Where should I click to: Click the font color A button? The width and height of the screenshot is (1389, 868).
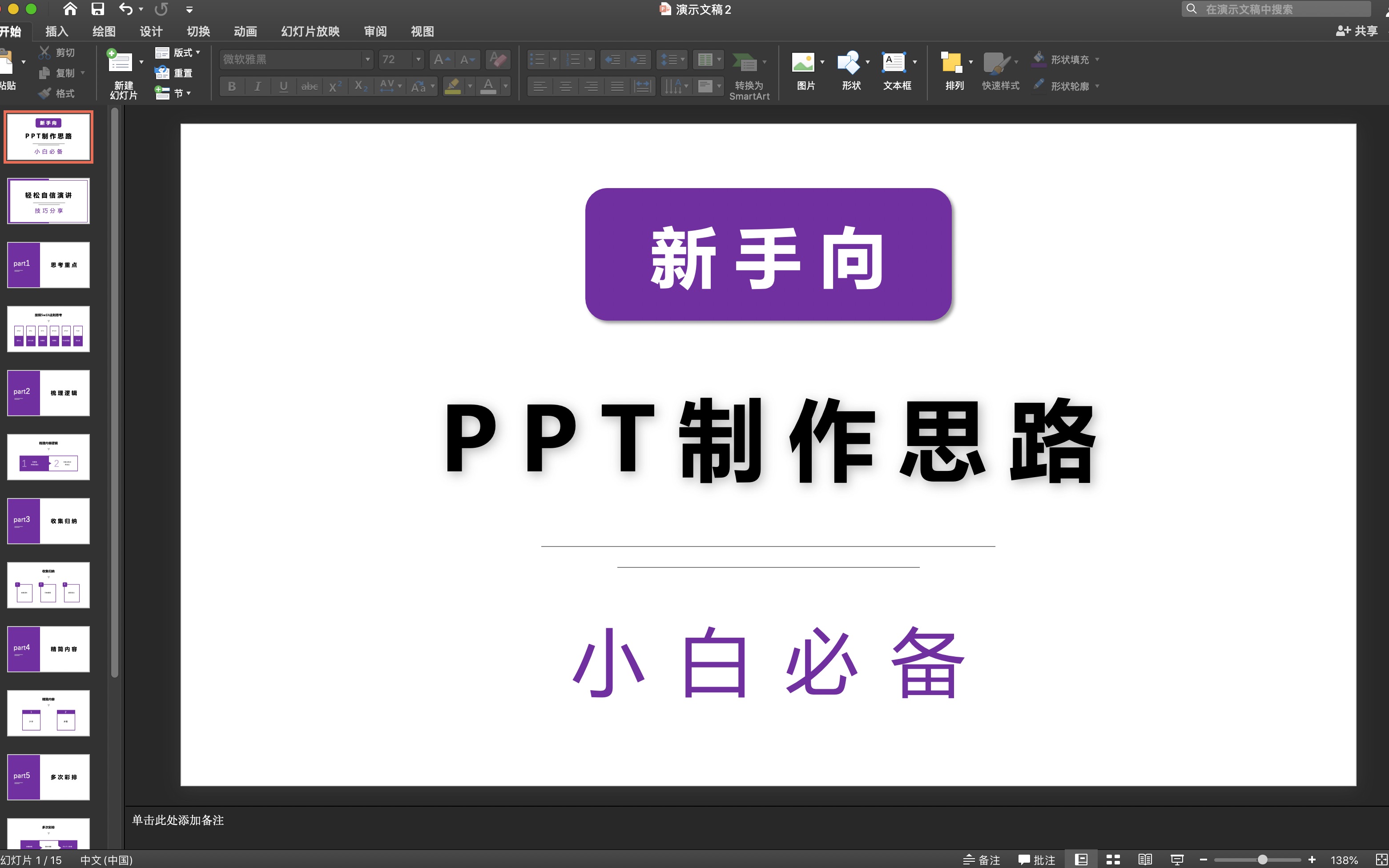coord(489,86)
